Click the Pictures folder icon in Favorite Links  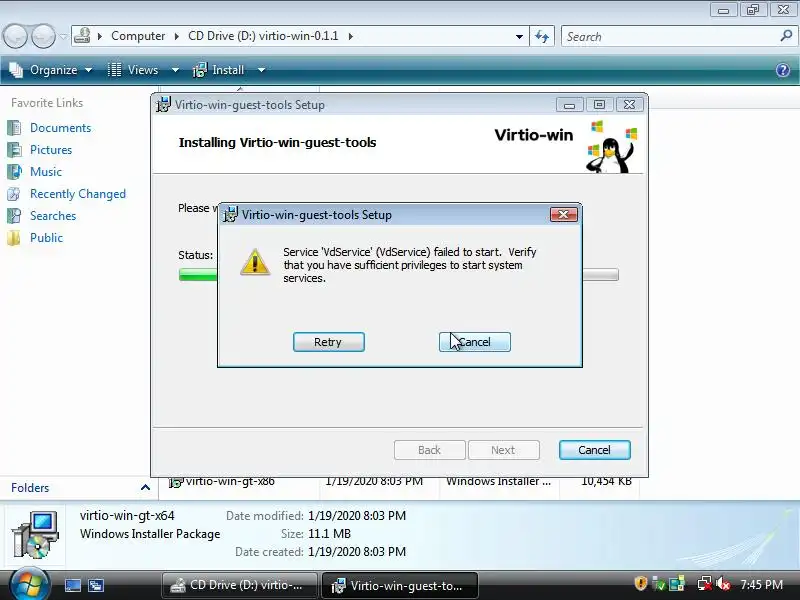pos(14,149)
